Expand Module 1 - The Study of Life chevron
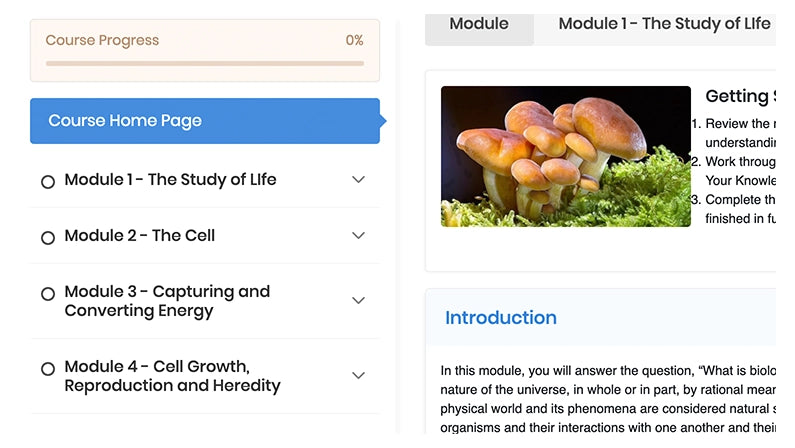The width and height of the screenshot is (795, 448). coord(359,180)
